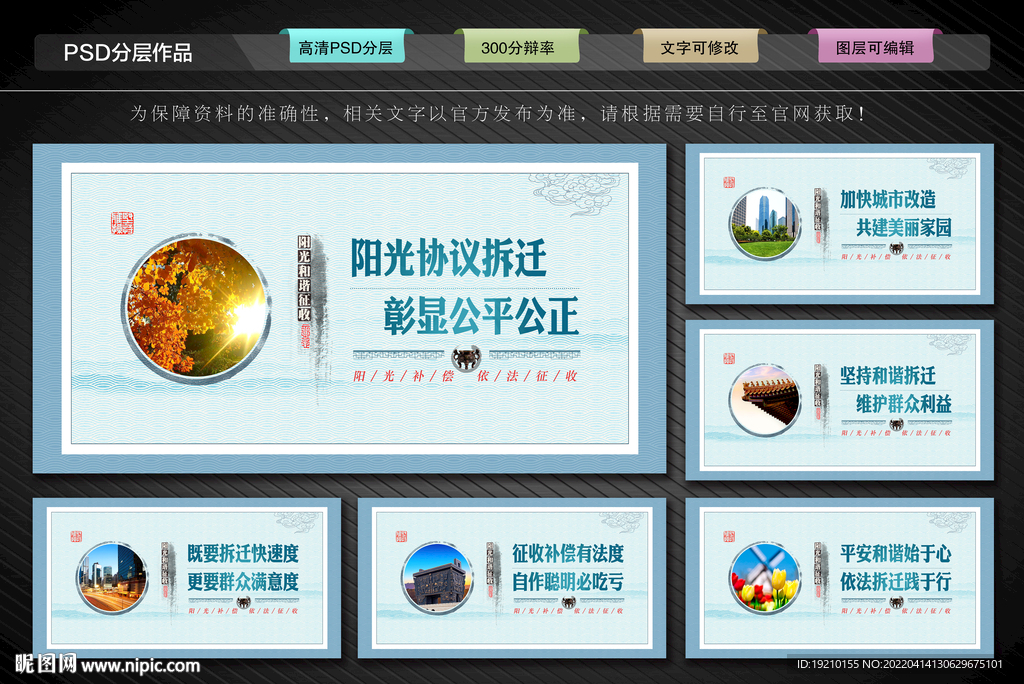Screen dimensions: 1024x684
Task: Click the red 依/法/征/收 text on large banner
Action: tap(527, 376)
